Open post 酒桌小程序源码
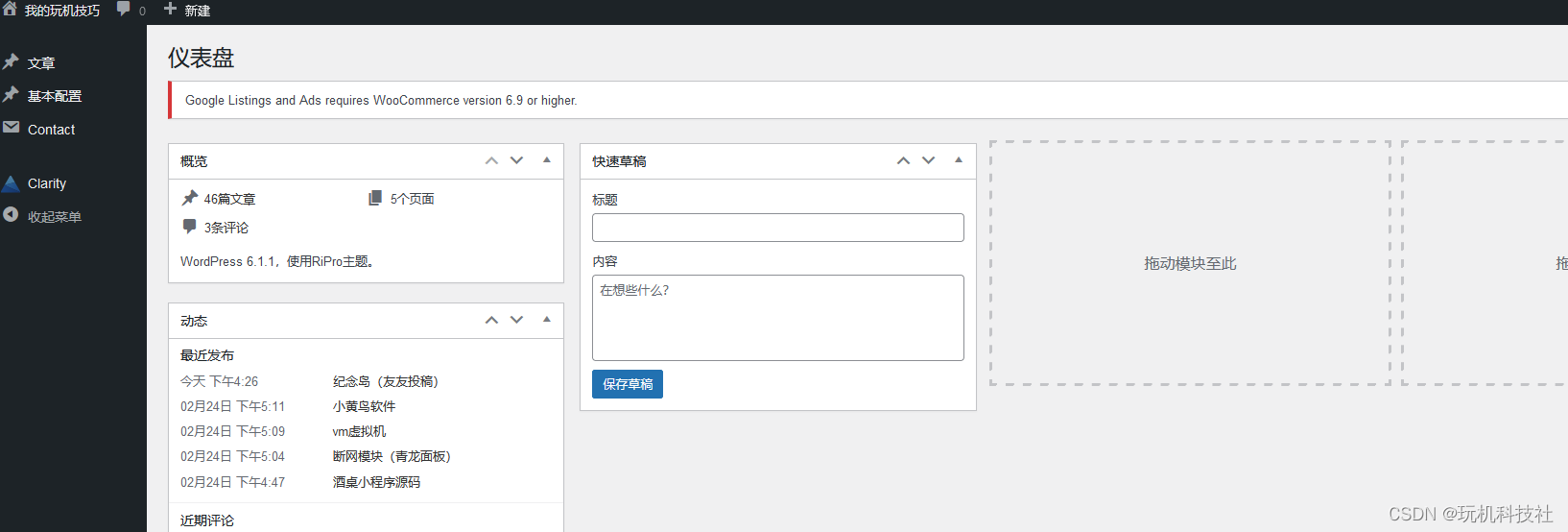 [376, 482]
